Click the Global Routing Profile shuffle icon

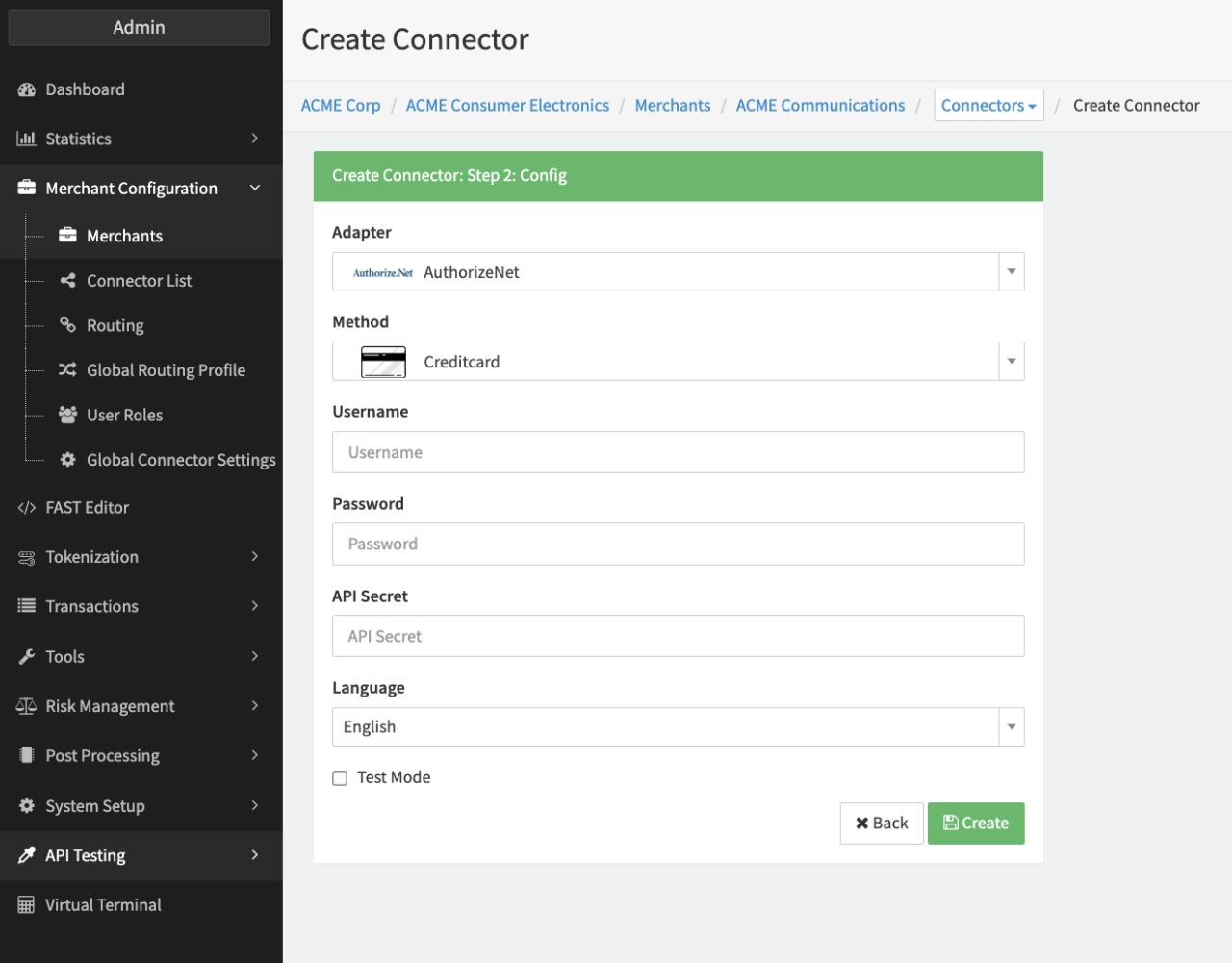pyautogui.click(x=67, y=370)
